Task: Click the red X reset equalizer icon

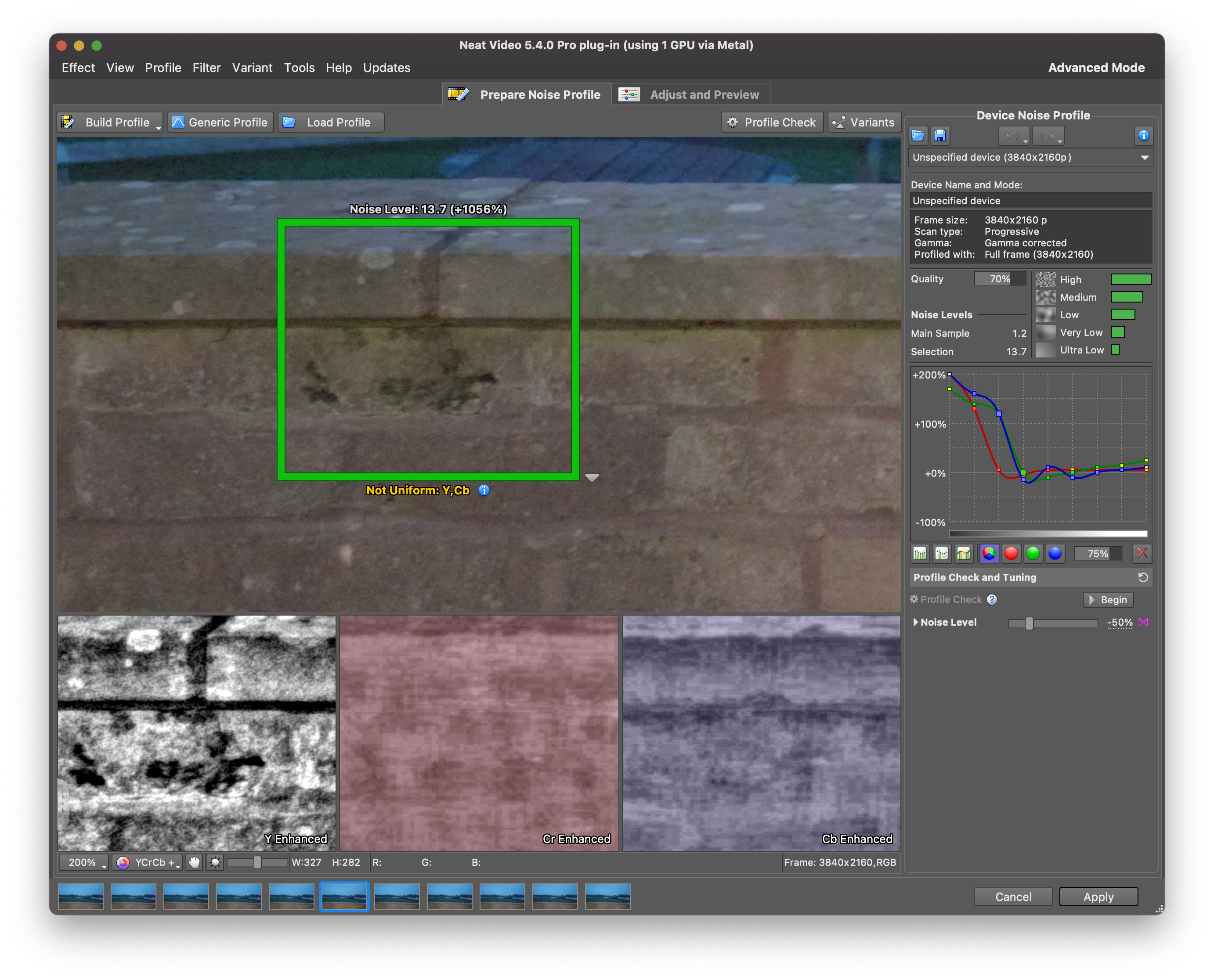Action: click(1142, 553)
